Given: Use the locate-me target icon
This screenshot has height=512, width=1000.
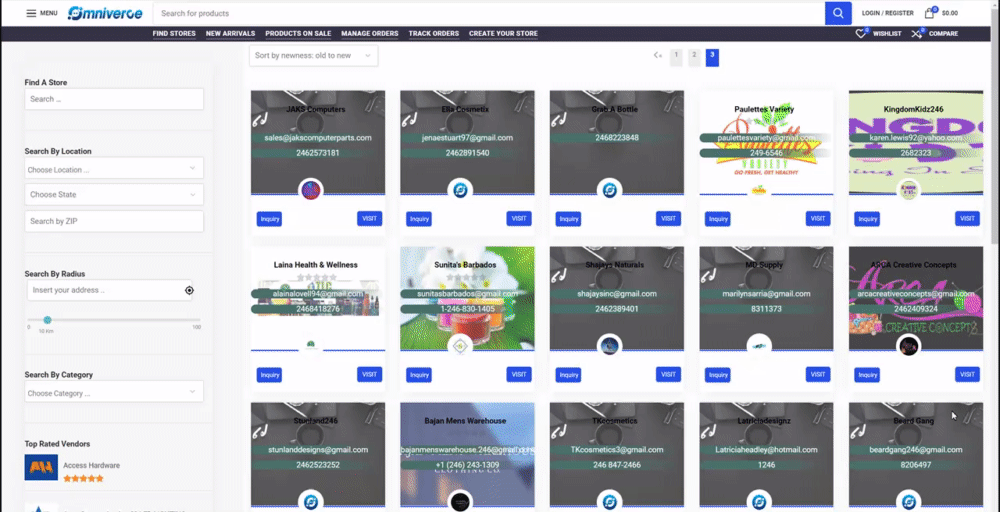Looking at the screenshot, I should tap(189, 290).
